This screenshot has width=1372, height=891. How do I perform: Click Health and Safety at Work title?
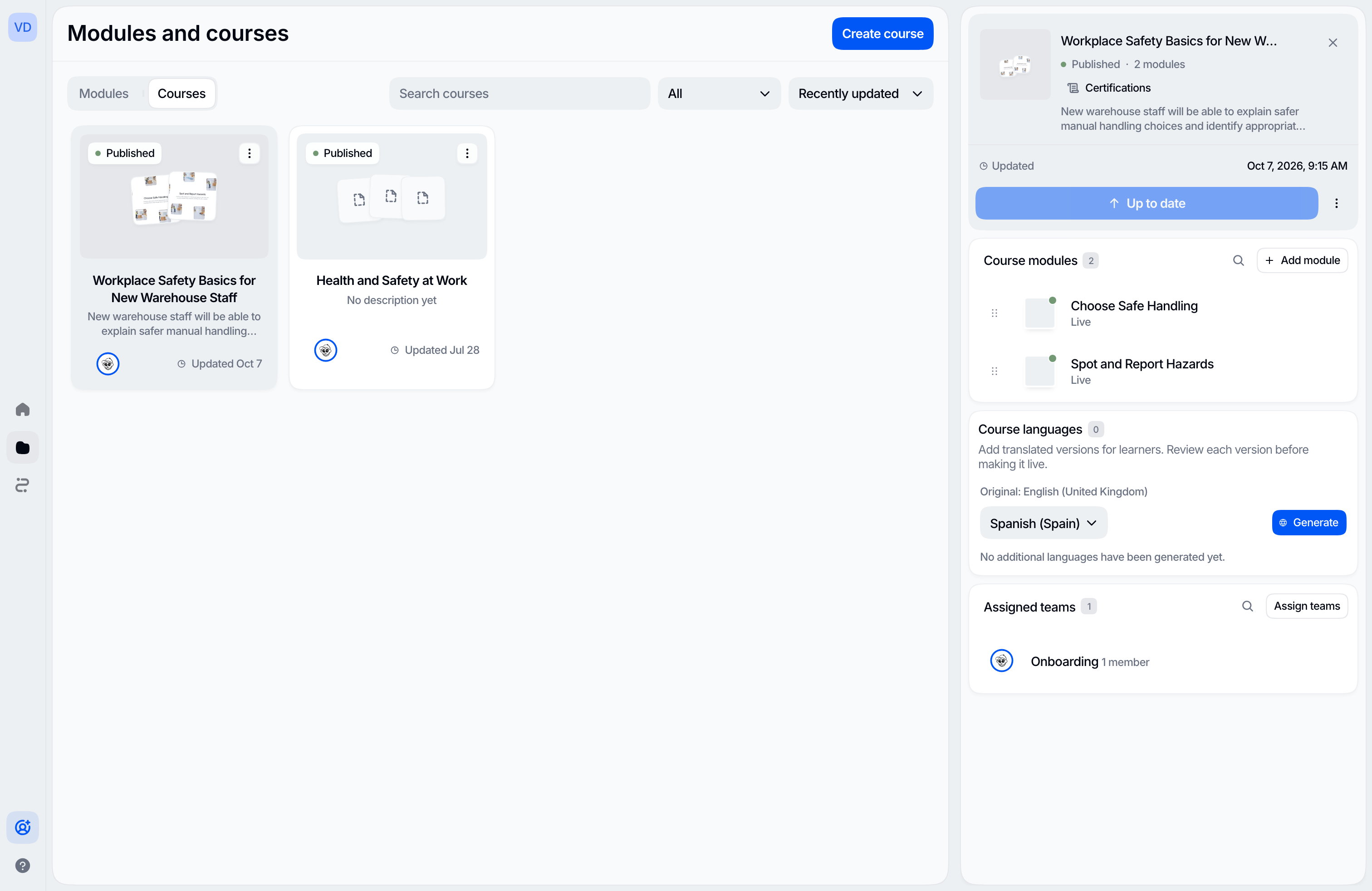click(x=392, y=281)
